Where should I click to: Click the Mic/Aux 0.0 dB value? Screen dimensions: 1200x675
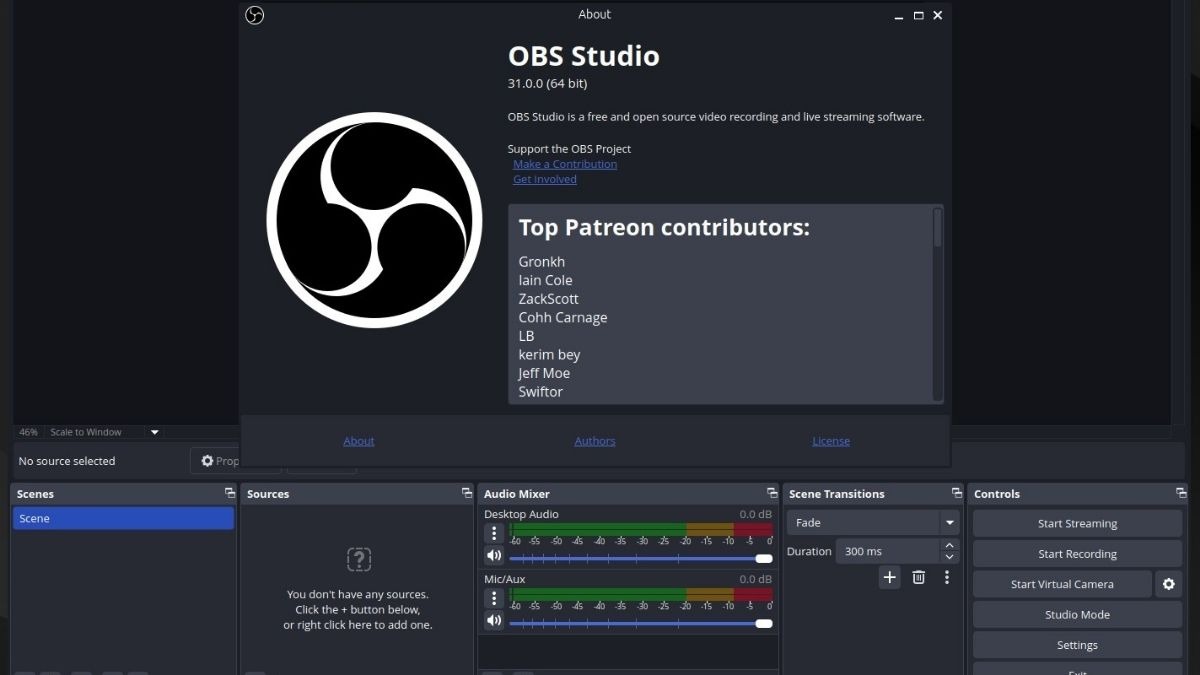755,579
